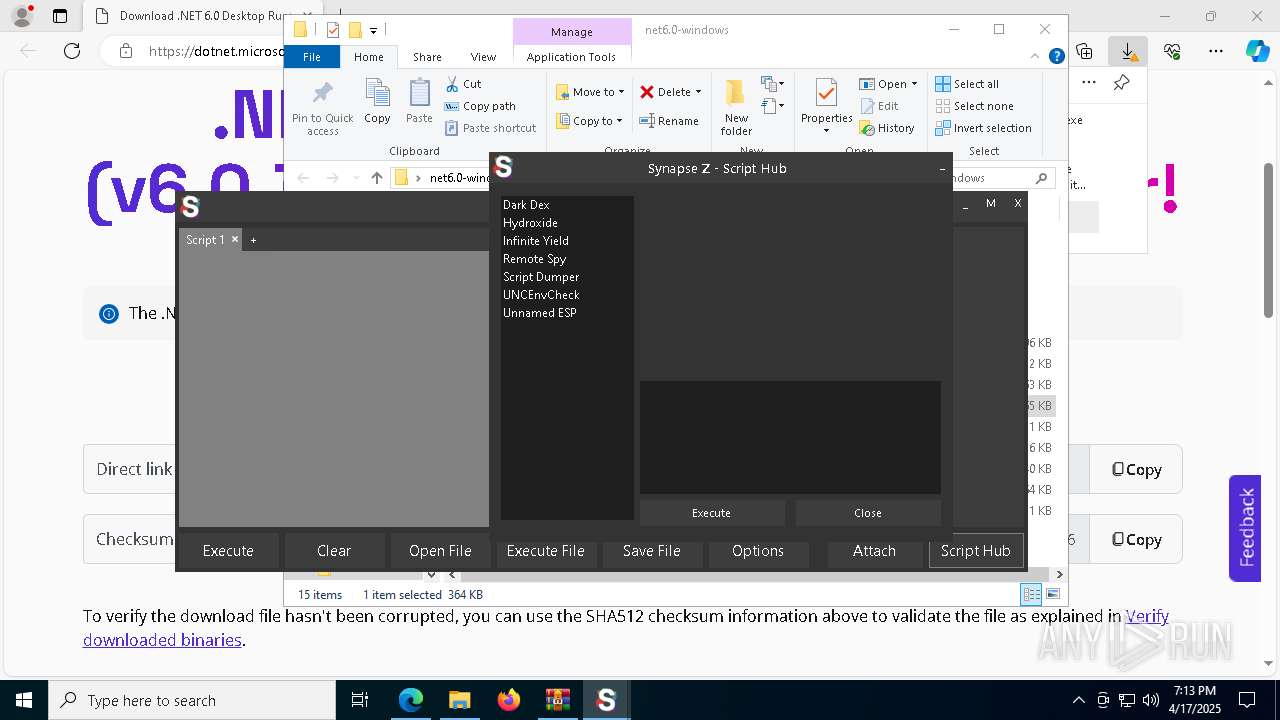The height and width of the screenshot is (720, 1280).
Task: Click Copy path in ribbon
Action: click(x=480, y=106)
